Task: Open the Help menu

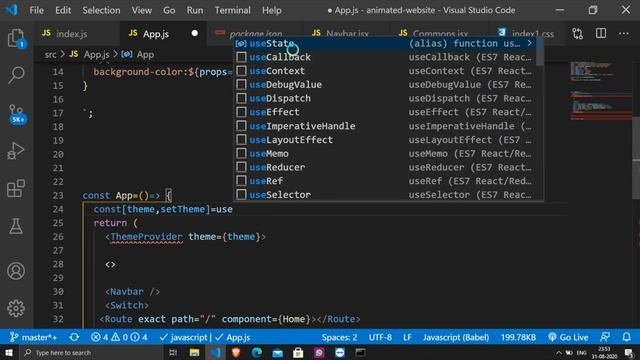Action: point(271,10)
